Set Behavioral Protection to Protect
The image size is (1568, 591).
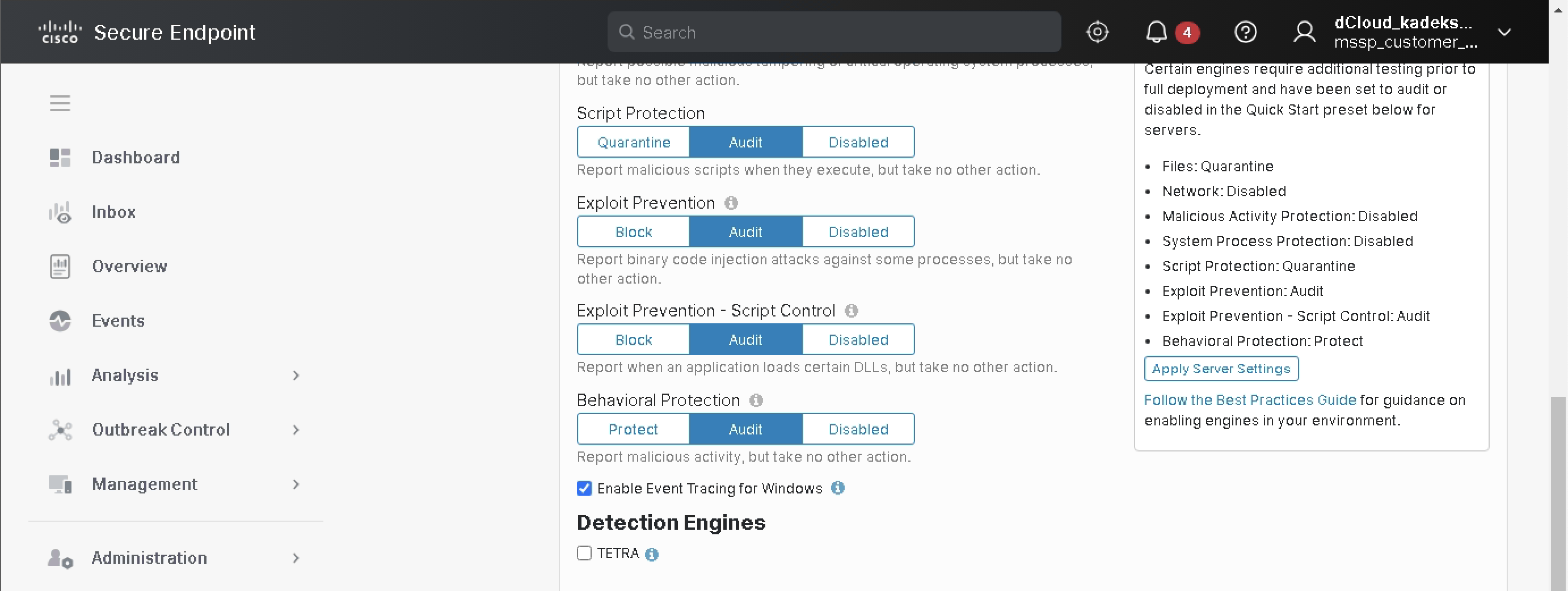pos(633,429)
